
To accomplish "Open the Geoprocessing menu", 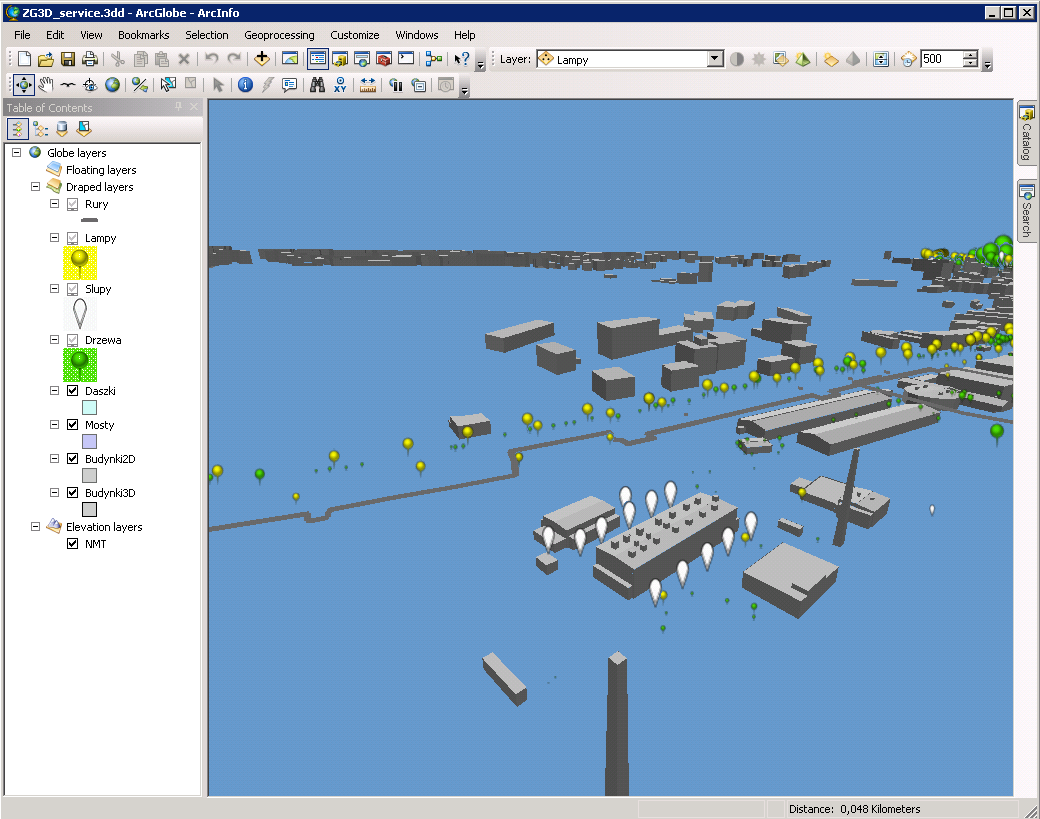I will (279, 35).
